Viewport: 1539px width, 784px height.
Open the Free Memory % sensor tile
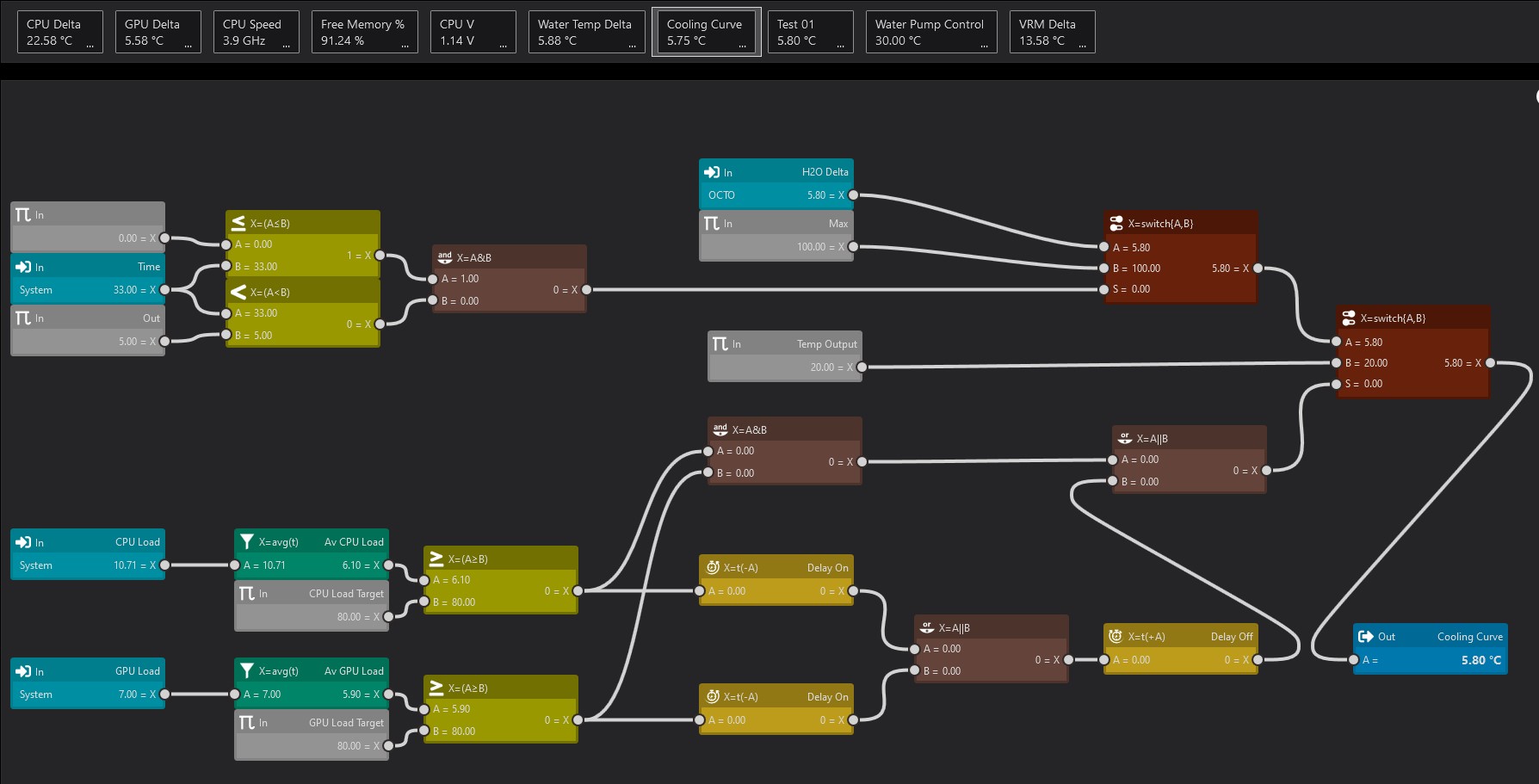[x=363, y=32]
